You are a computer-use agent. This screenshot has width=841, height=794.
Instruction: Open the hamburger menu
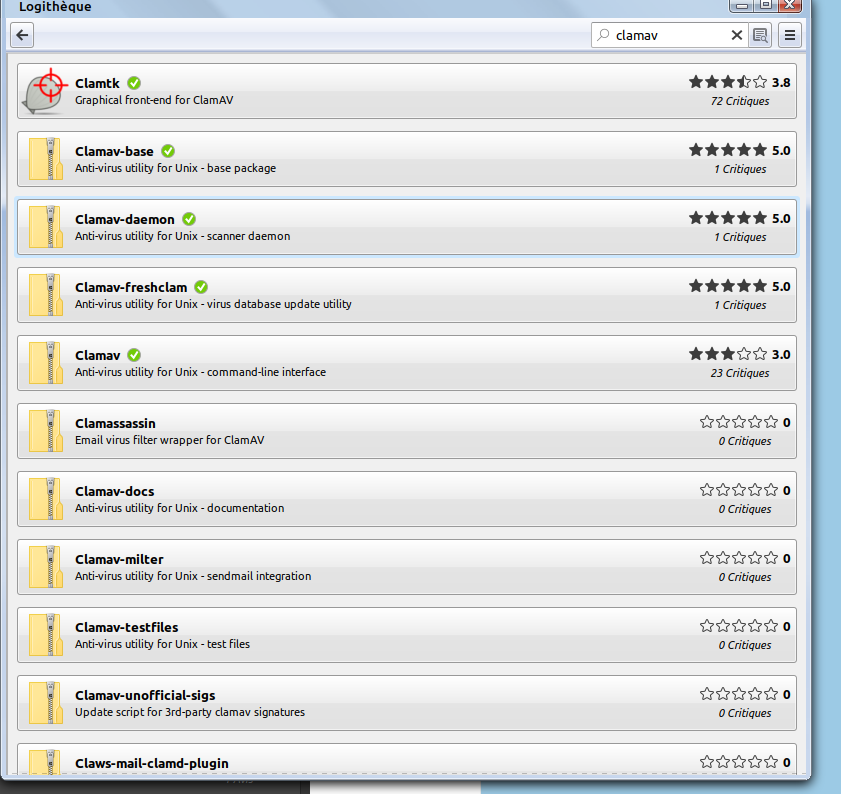point(790,35)
